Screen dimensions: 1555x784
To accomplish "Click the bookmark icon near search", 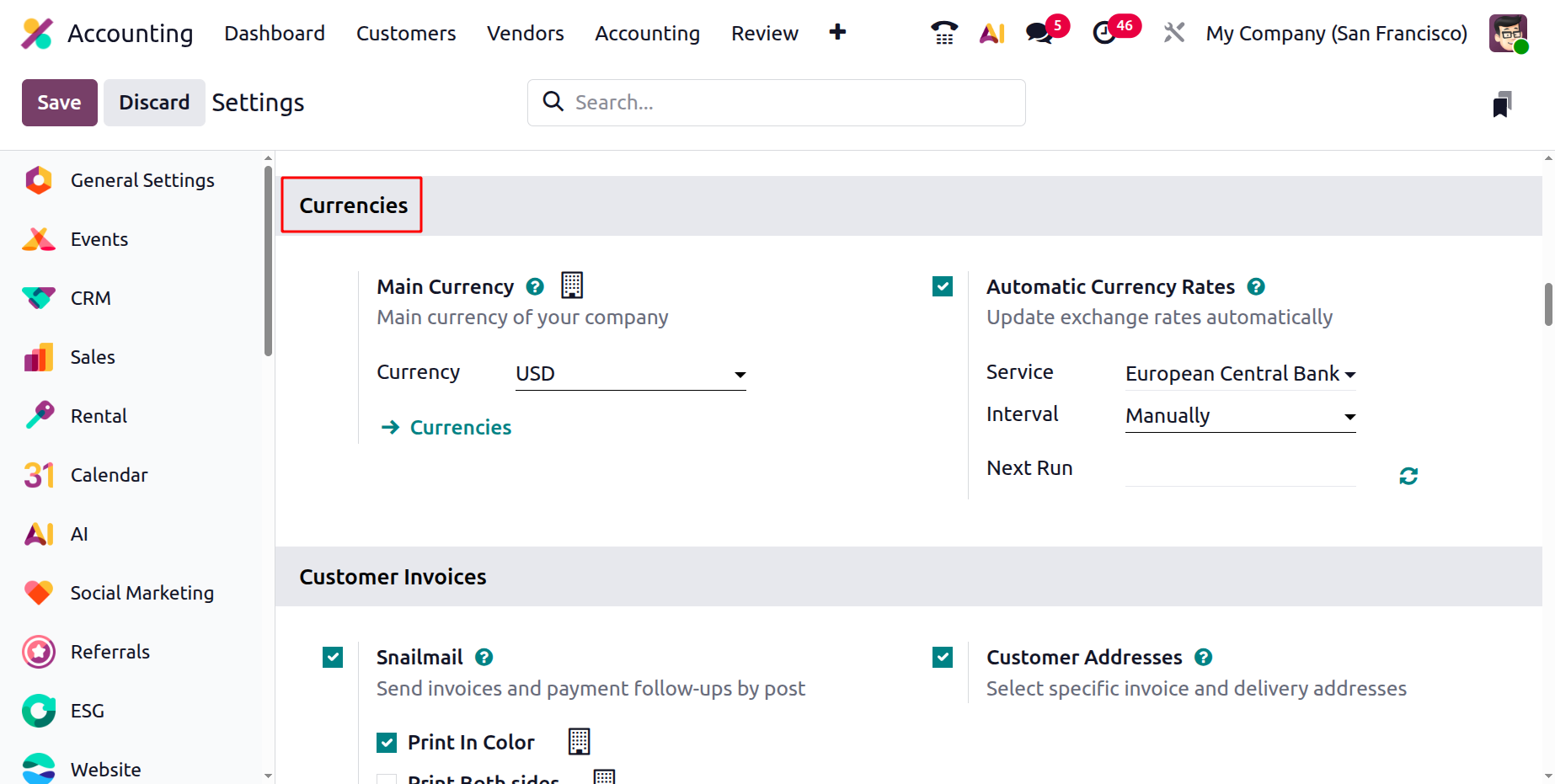I will (1502, 104).
